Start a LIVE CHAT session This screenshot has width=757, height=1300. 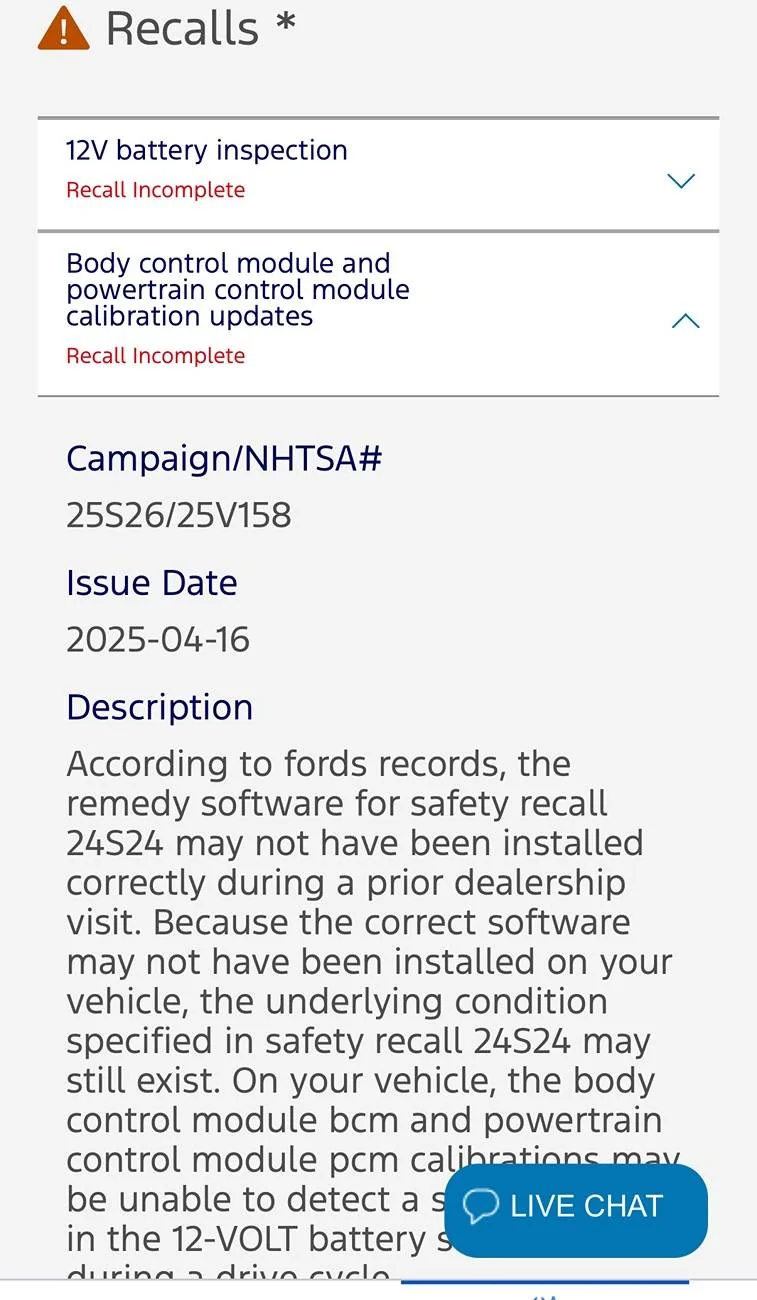586,1207
